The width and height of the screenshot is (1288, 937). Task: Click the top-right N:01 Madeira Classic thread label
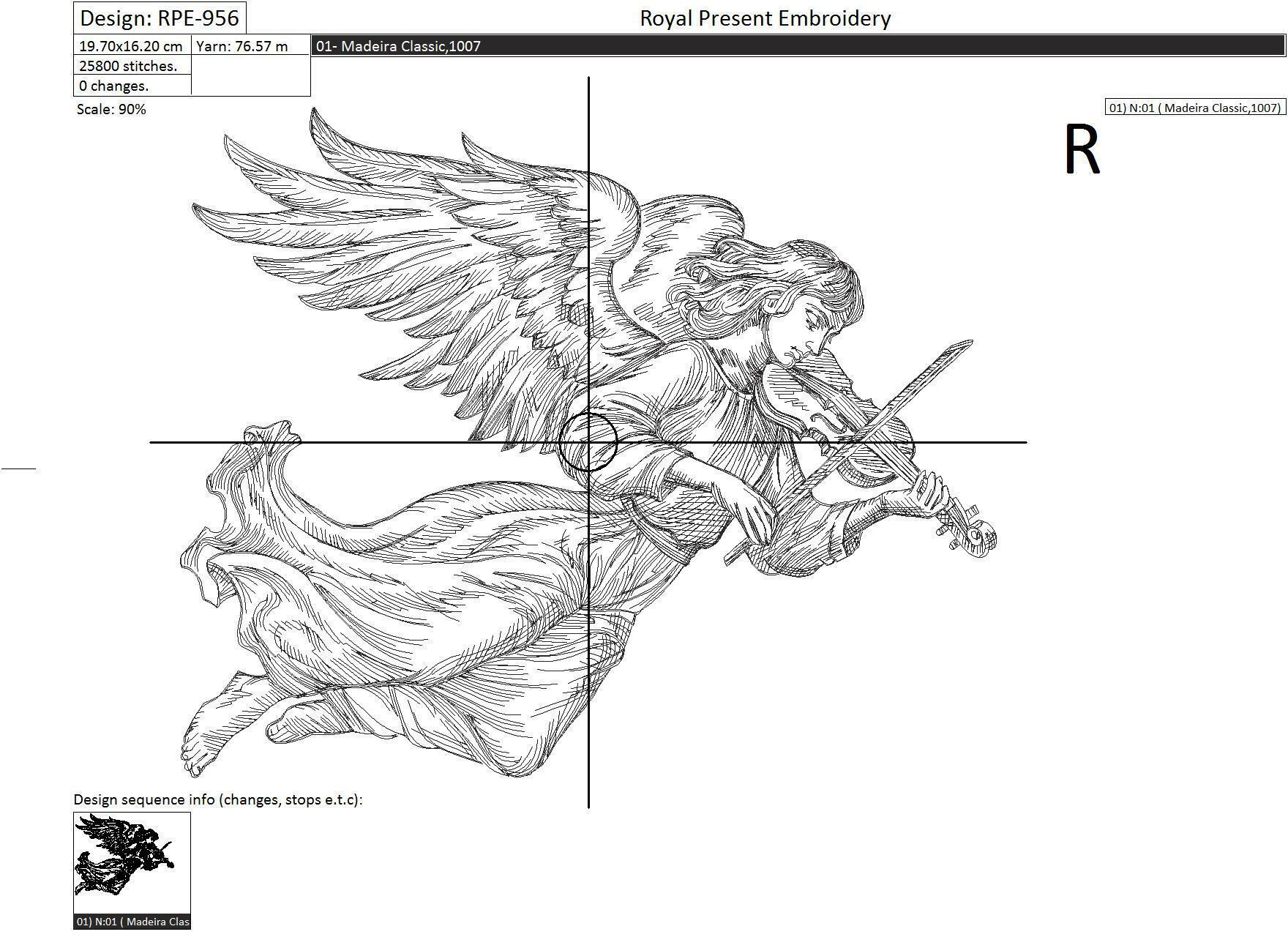click(x=1194, y=108)
